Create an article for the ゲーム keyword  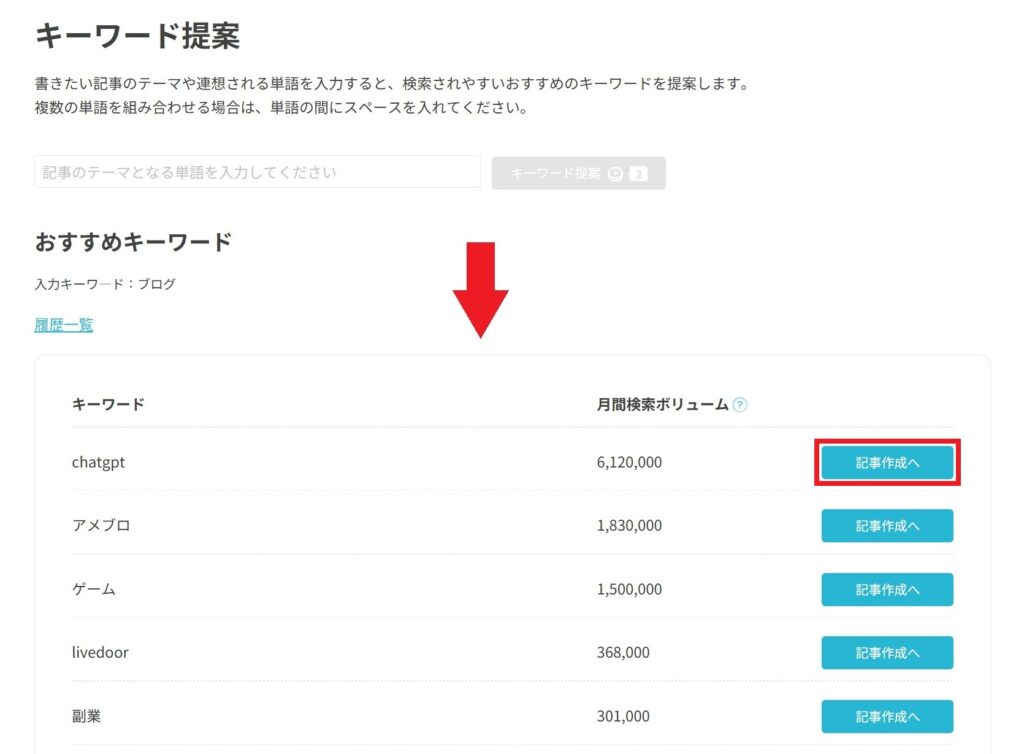[887, 589]
